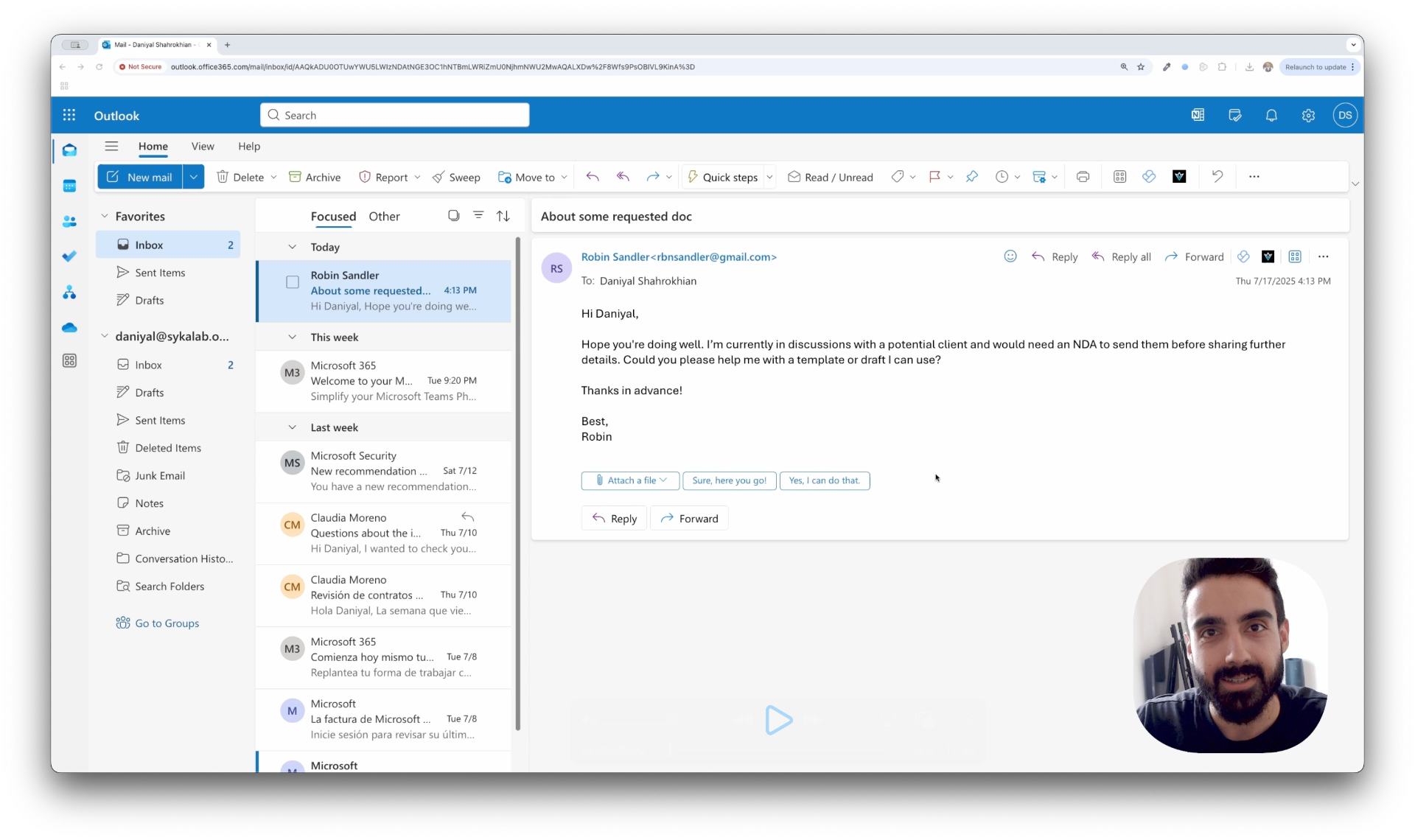Expand the Report dropdown arrow
Image resolution: width=1415 pixels, height=840 pixels.
(417, 177)
